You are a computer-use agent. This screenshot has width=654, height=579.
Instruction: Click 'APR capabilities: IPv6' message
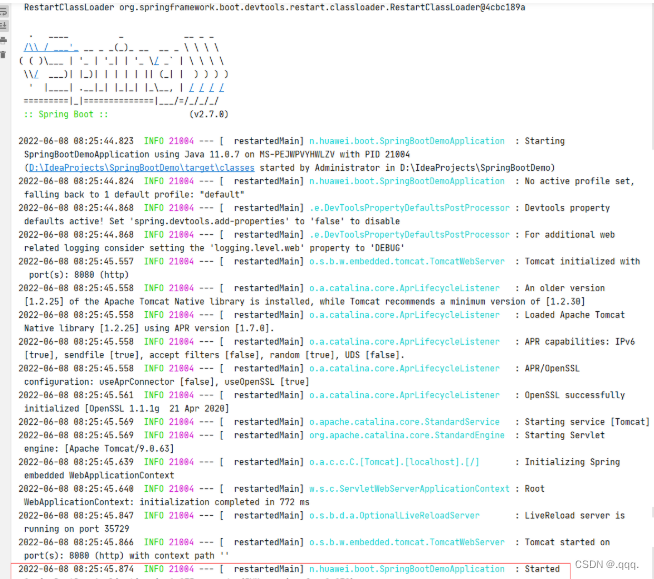click(x=580, y=341)
